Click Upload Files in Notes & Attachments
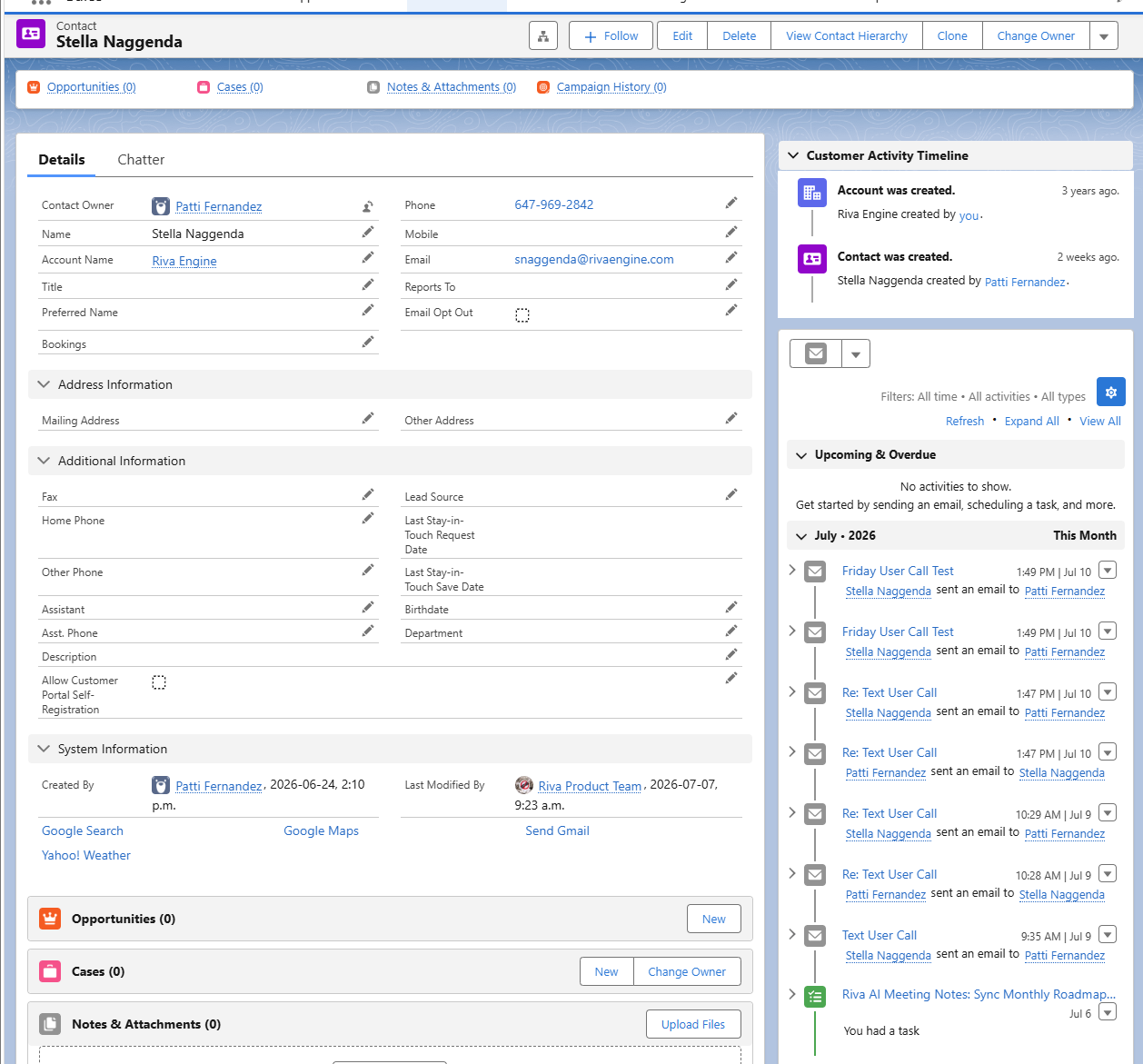This screenshot has height=1064, width=1143. coord(693,1024)
